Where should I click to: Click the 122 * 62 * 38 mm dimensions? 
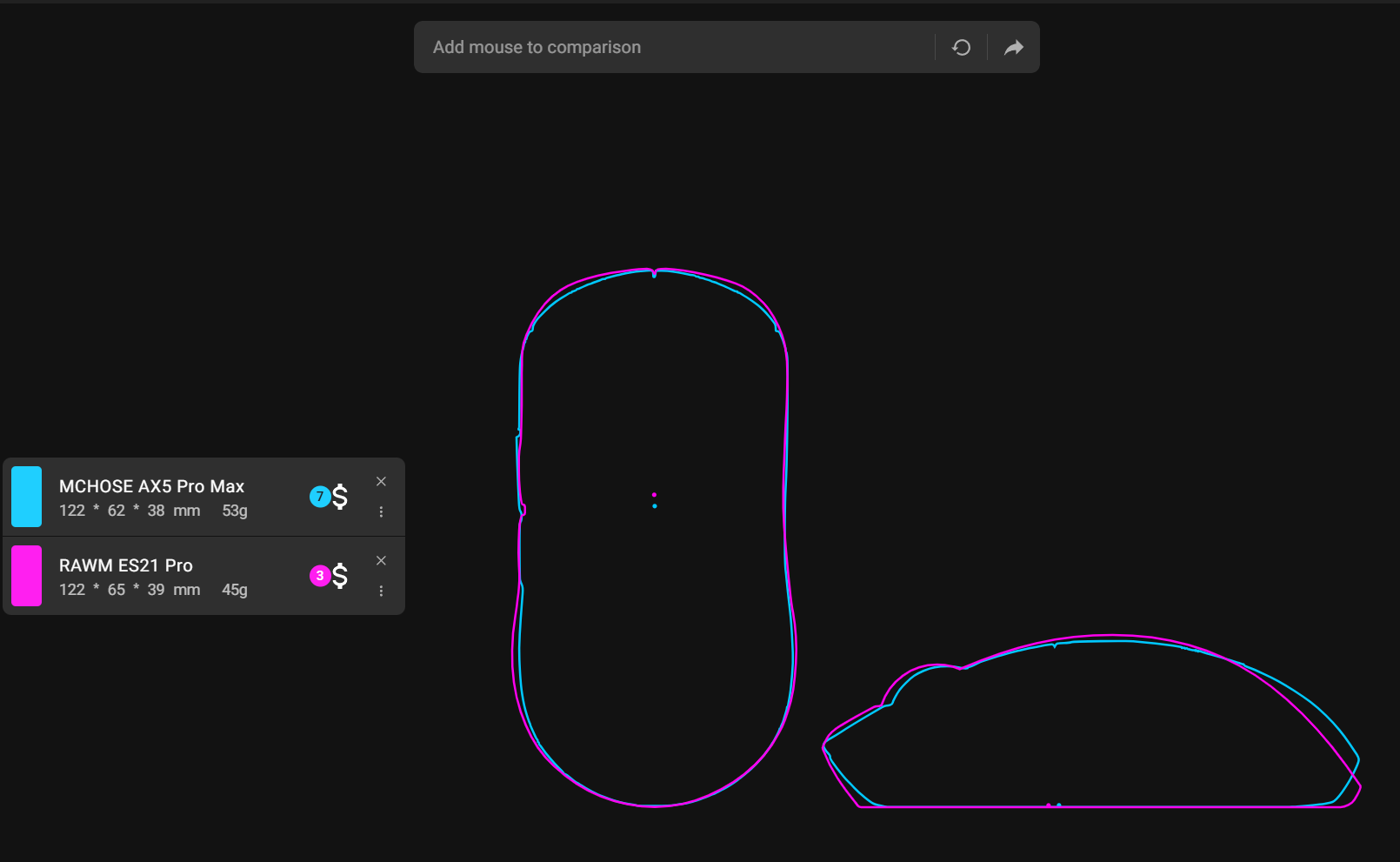(x=130, y=511)
